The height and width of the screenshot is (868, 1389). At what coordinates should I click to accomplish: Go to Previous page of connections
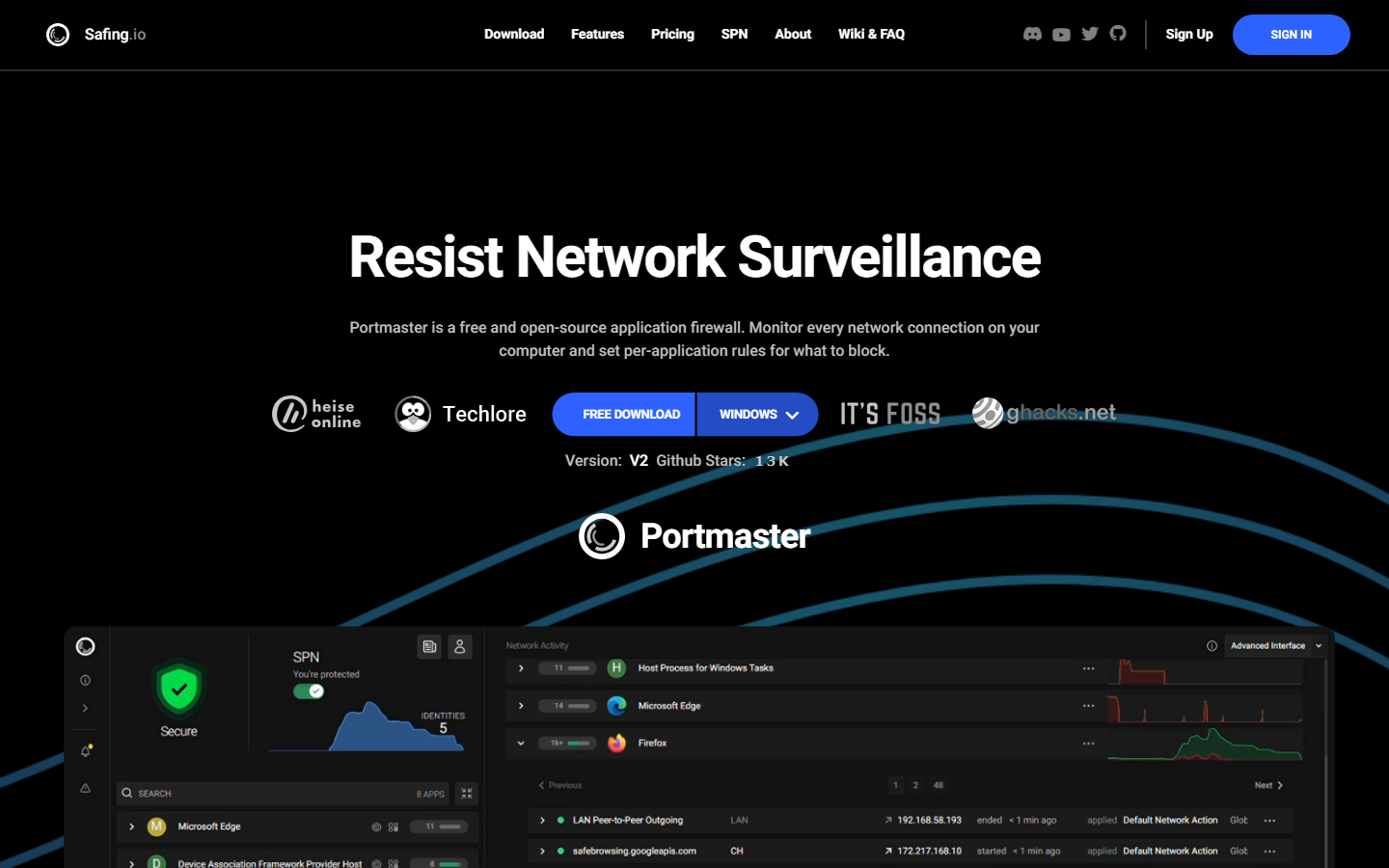tap(560, 785)
